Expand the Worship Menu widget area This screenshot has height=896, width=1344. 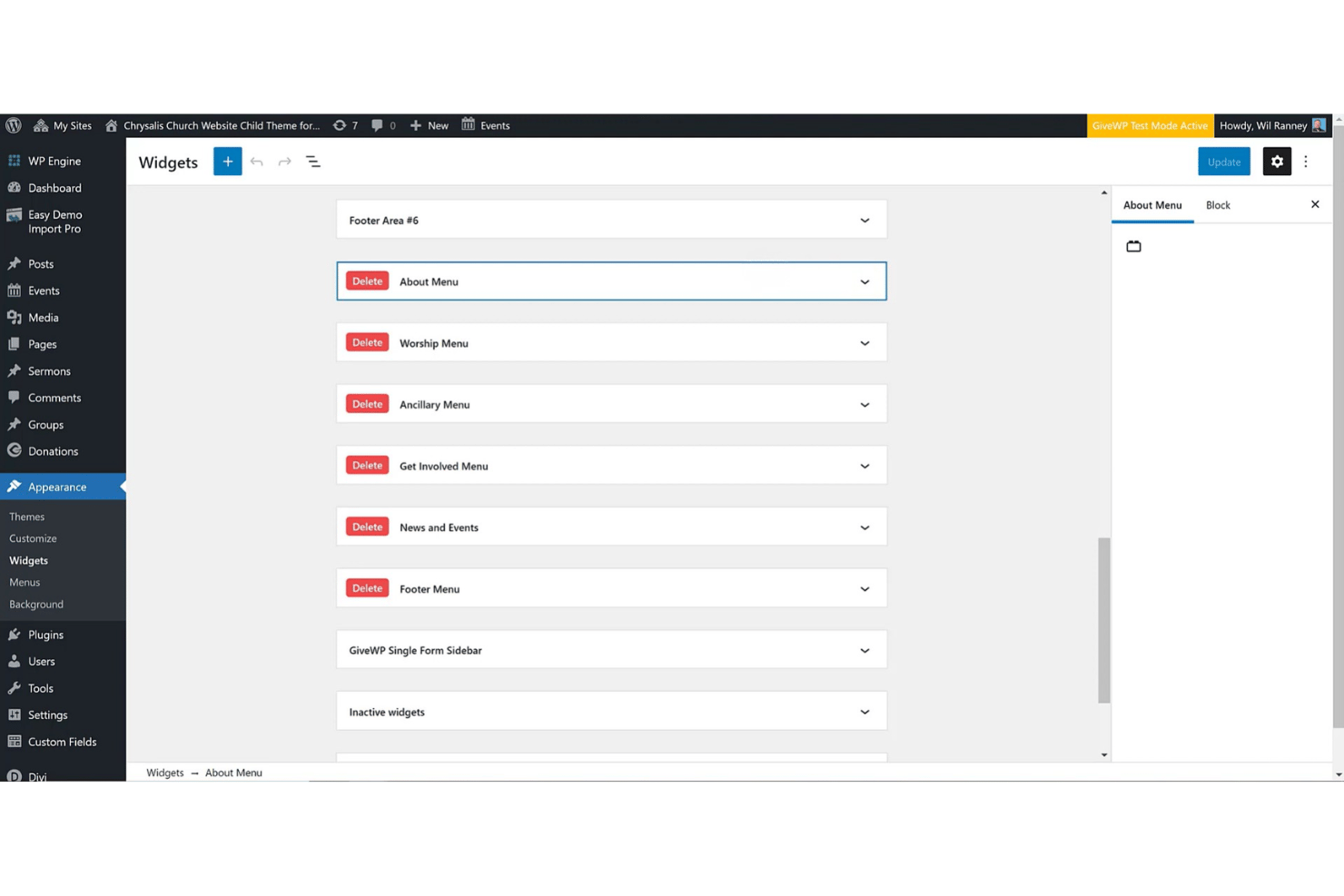tap(865, 343)
